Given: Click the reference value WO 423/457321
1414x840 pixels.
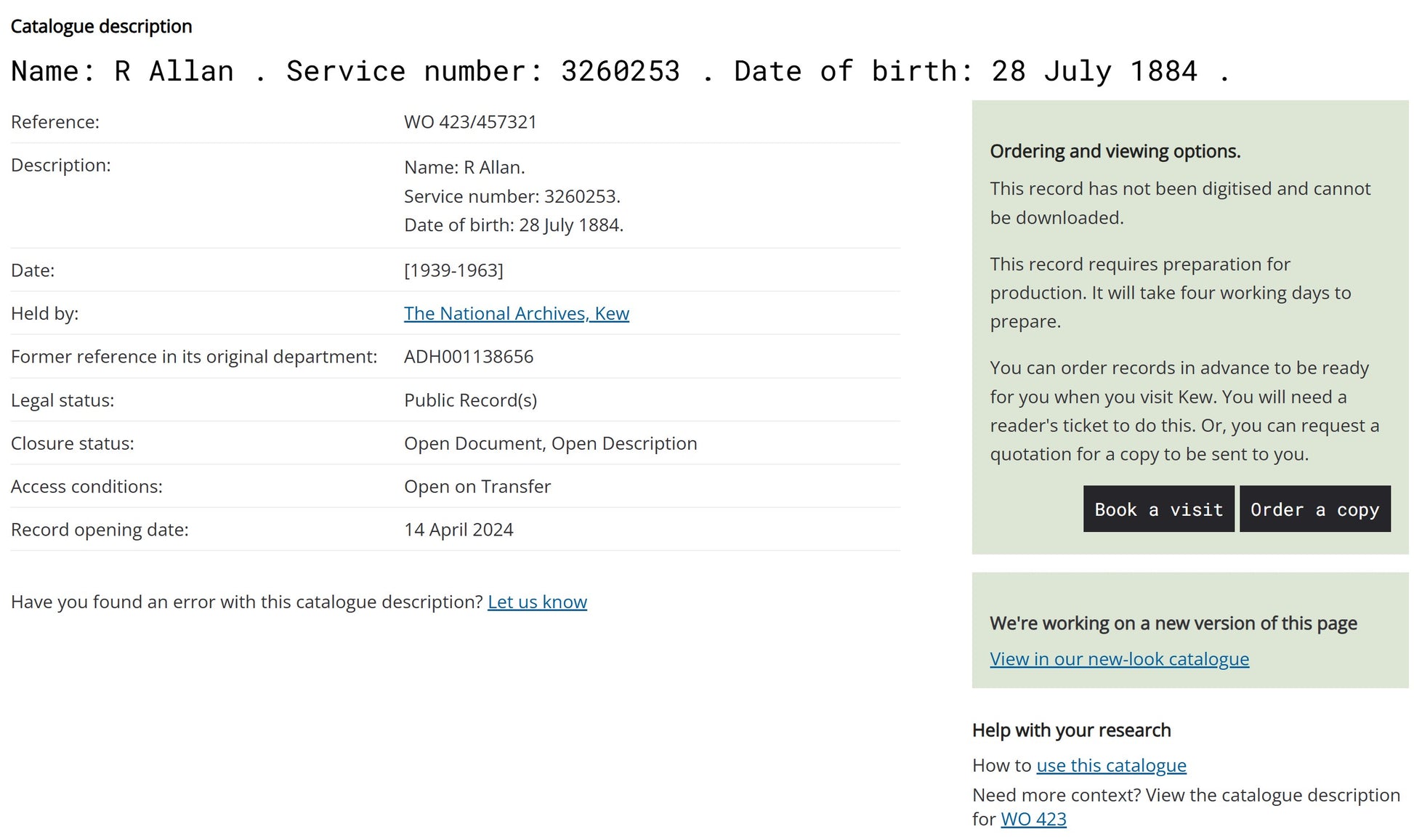Looking at the screenshot, I should pos(470,122).
